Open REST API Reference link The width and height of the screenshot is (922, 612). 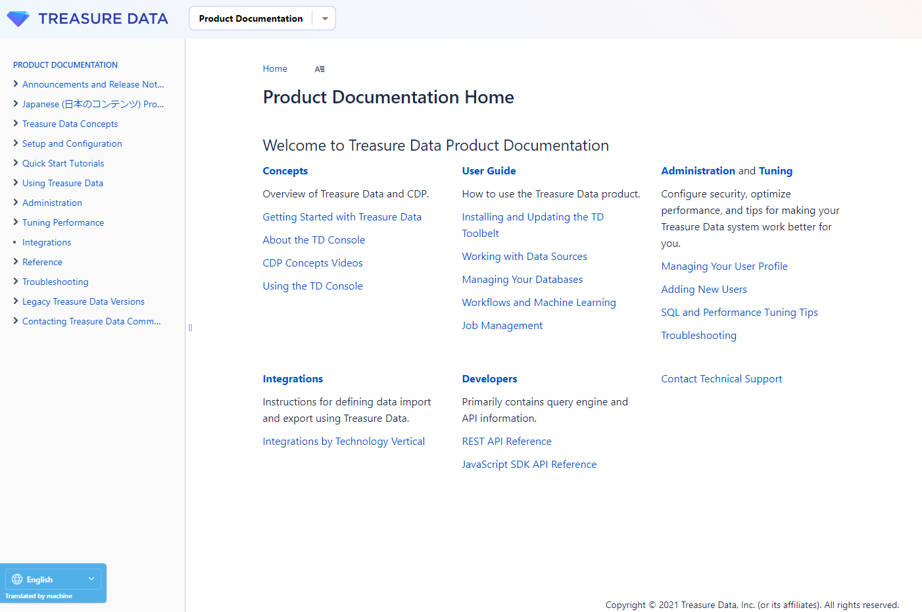[x=506, y=442]
